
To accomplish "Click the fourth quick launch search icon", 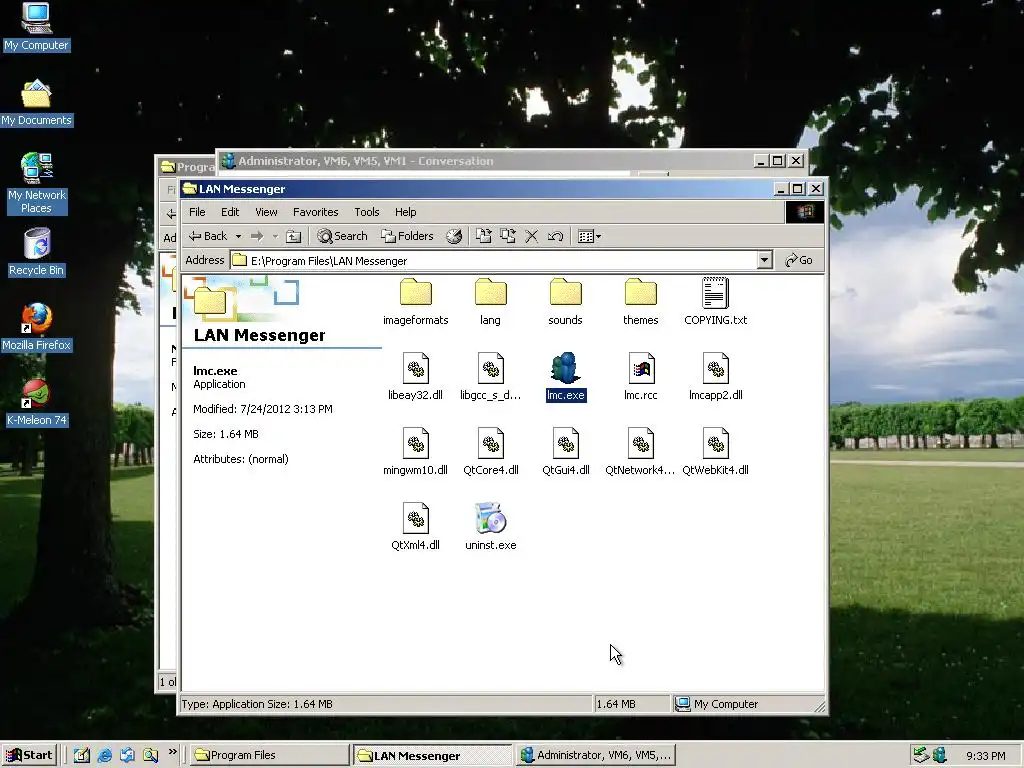I will click(150, 755).
